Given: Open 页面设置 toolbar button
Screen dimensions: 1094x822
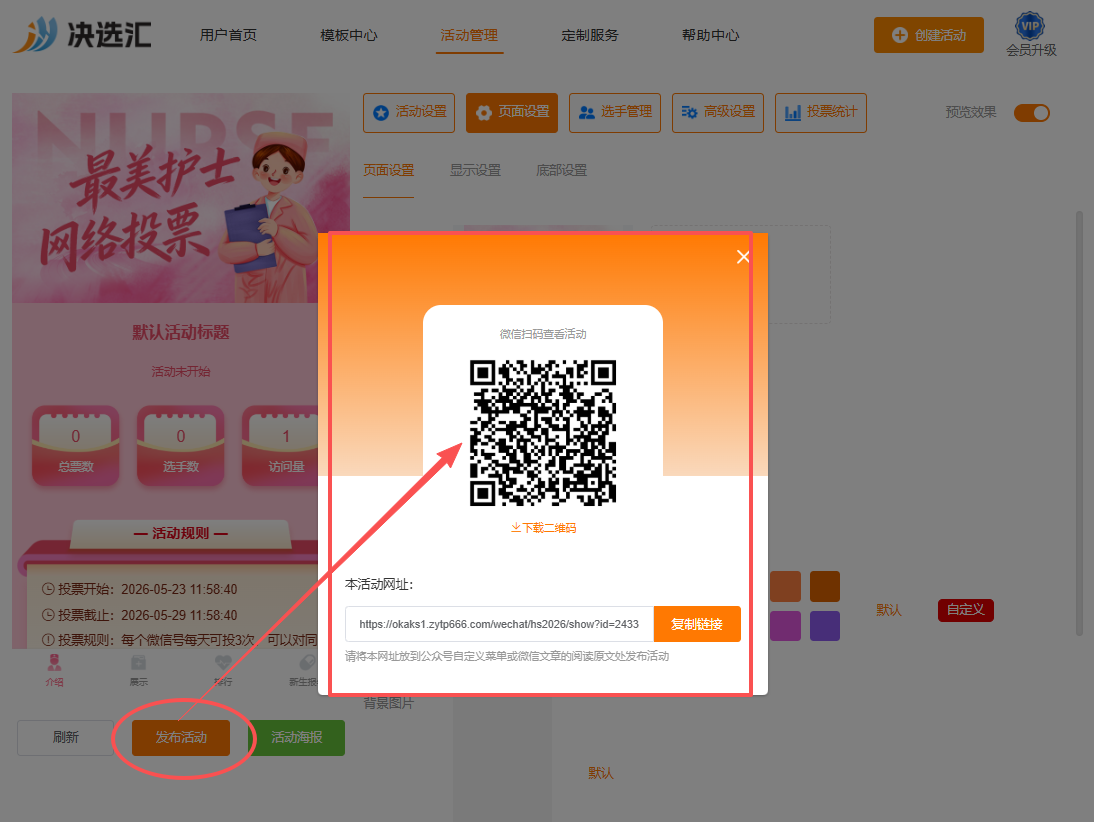Looking at the screenshot, I should pyautogui.click(x=511, y=112).
